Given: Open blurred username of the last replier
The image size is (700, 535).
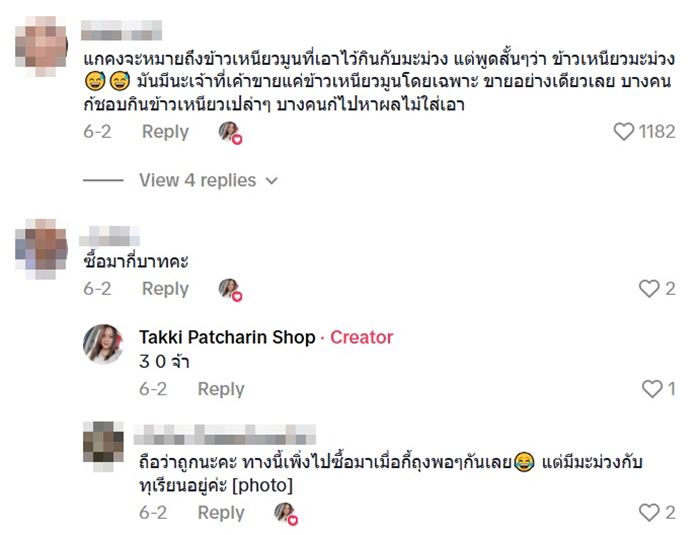Looking at the screenshot, I should click(x=225, y=434).
